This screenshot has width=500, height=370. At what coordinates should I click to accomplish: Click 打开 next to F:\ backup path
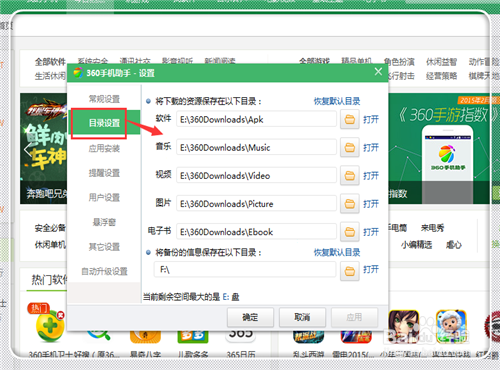[371, 269]
